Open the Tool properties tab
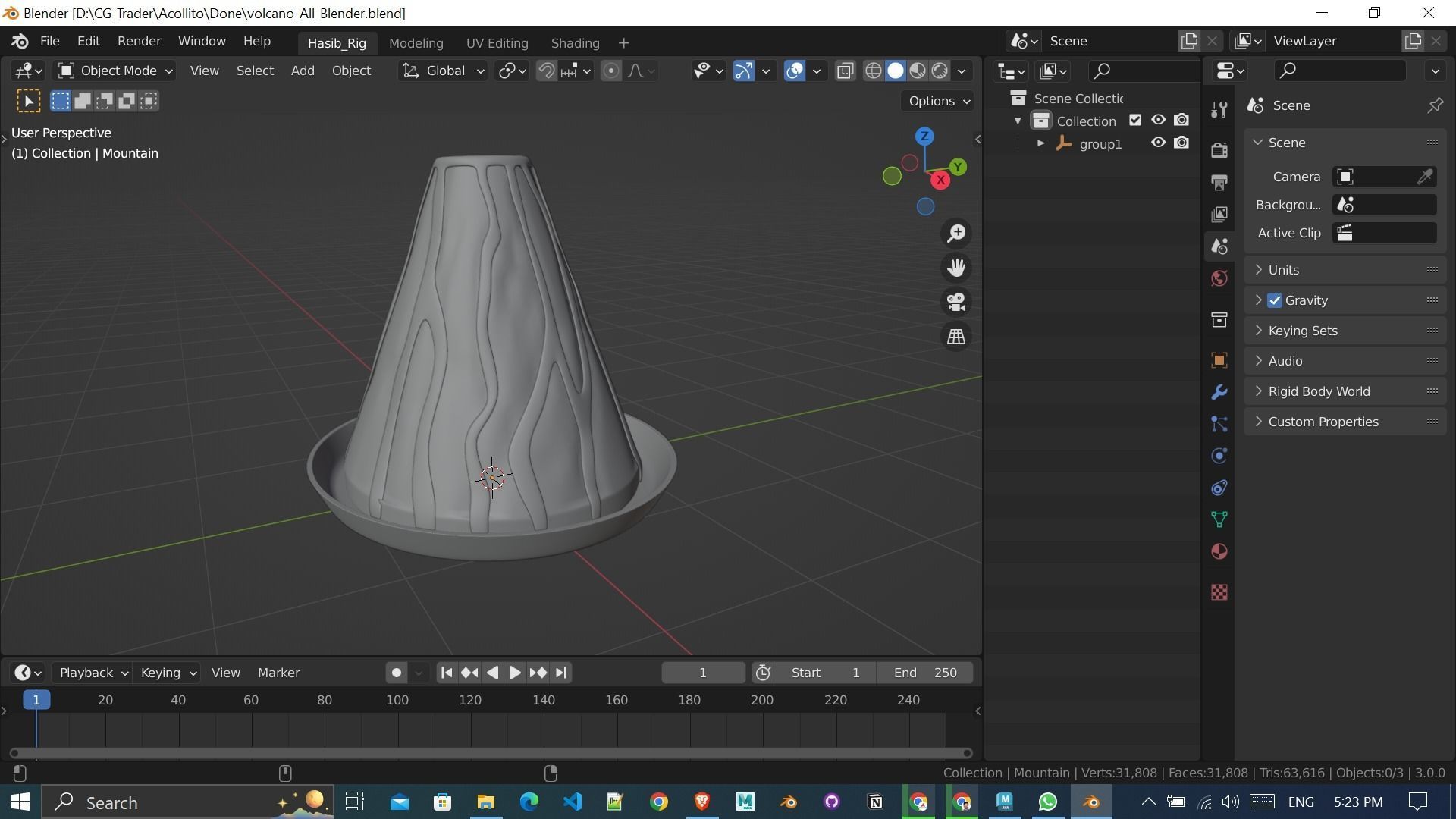Screen dimensions: 1456x819 pos(1219,110)
